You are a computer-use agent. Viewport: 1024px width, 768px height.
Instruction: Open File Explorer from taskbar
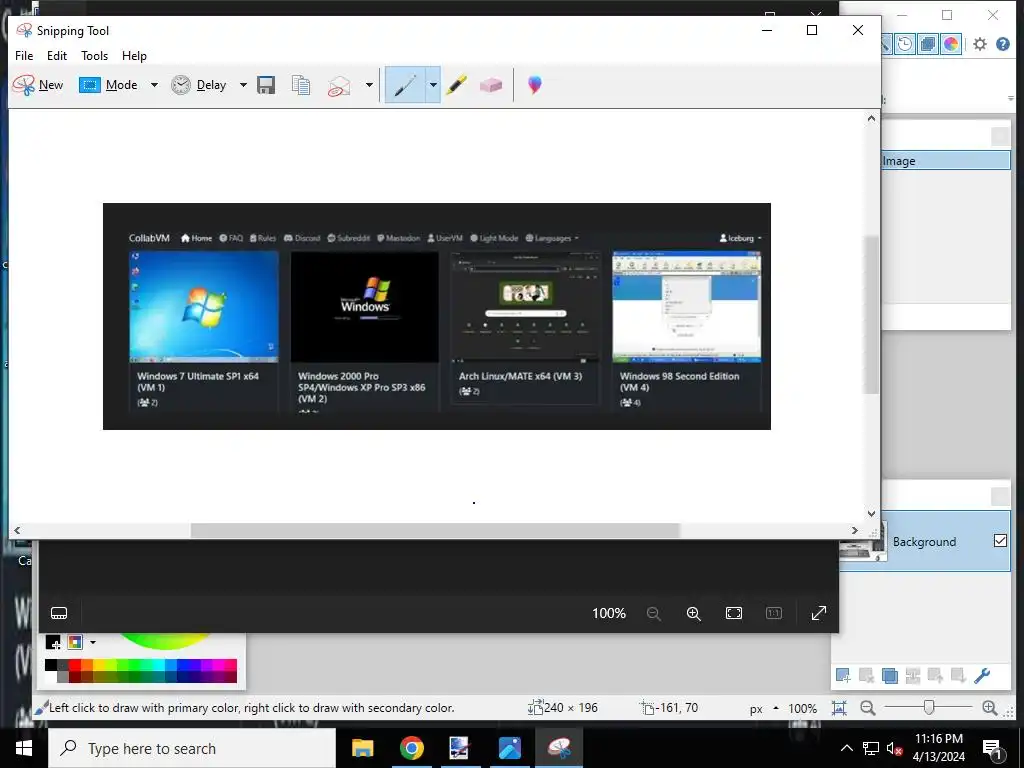362,748
